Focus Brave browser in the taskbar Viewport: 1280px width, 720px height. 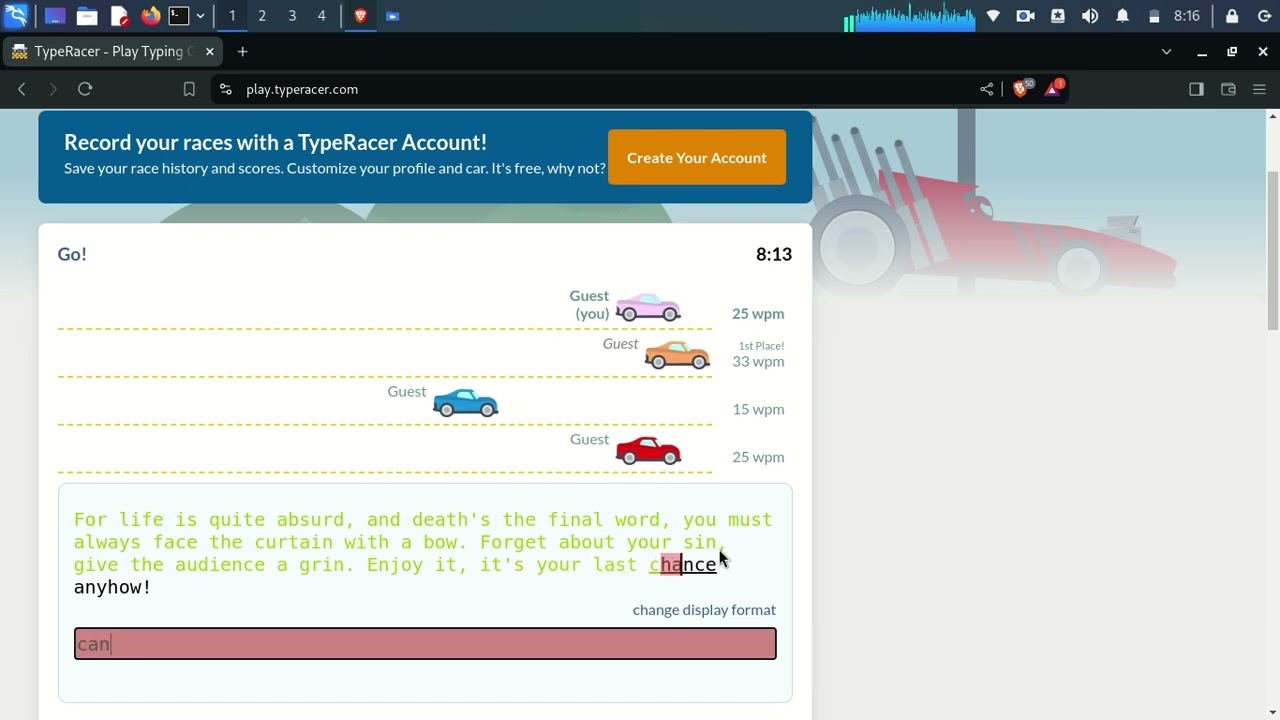[x=361, y=16]
